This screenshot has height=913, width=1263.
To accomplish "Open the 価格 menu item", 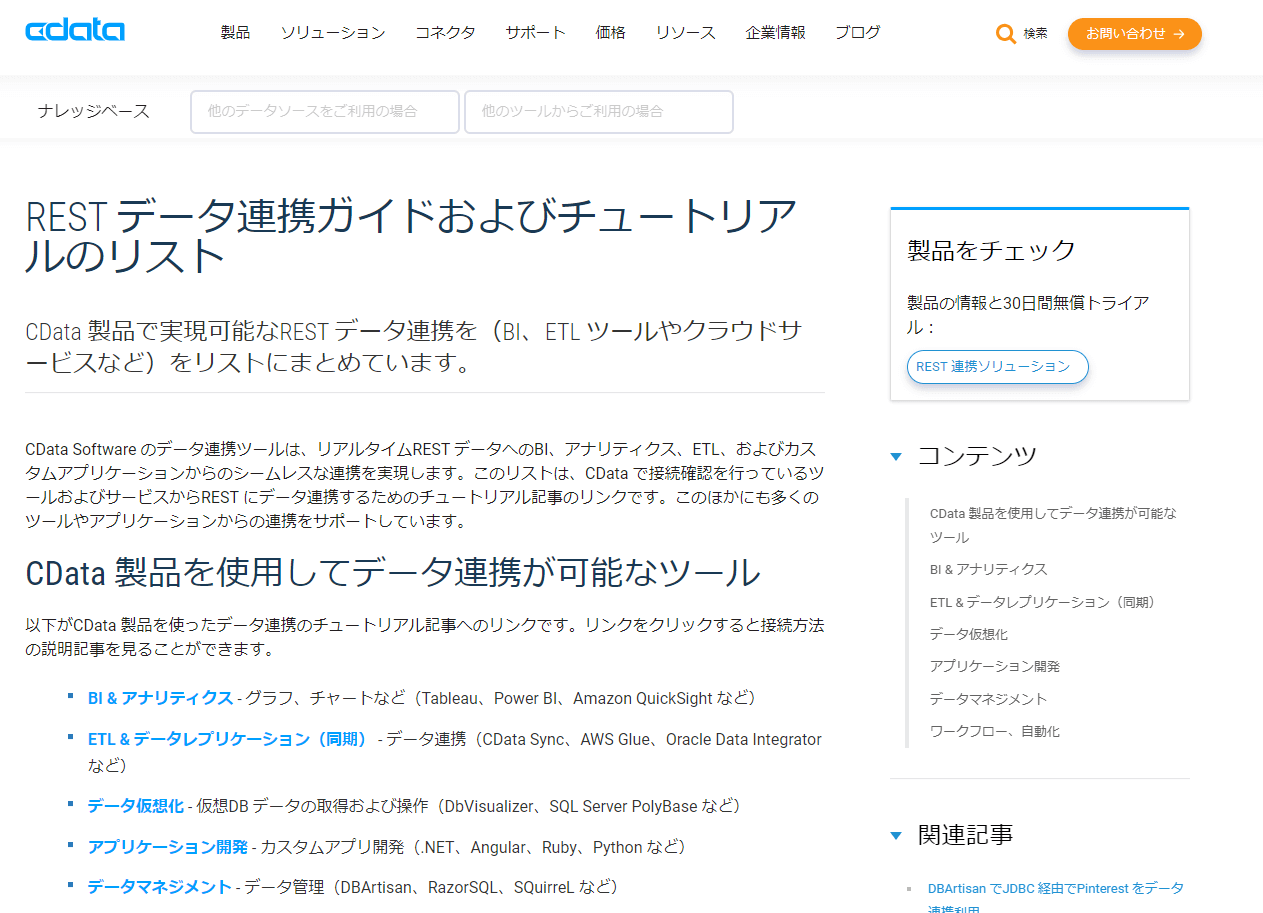I will pos(610,33).
